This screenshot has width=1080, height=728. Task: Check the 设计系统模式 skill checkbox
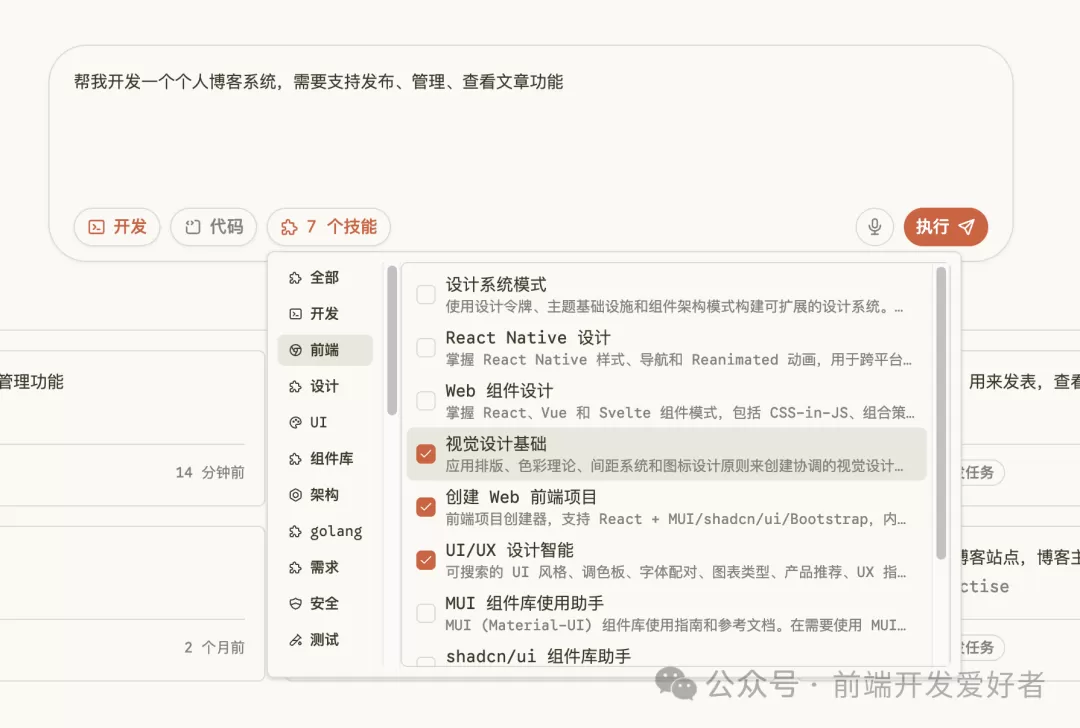click(x=426, y=295)
